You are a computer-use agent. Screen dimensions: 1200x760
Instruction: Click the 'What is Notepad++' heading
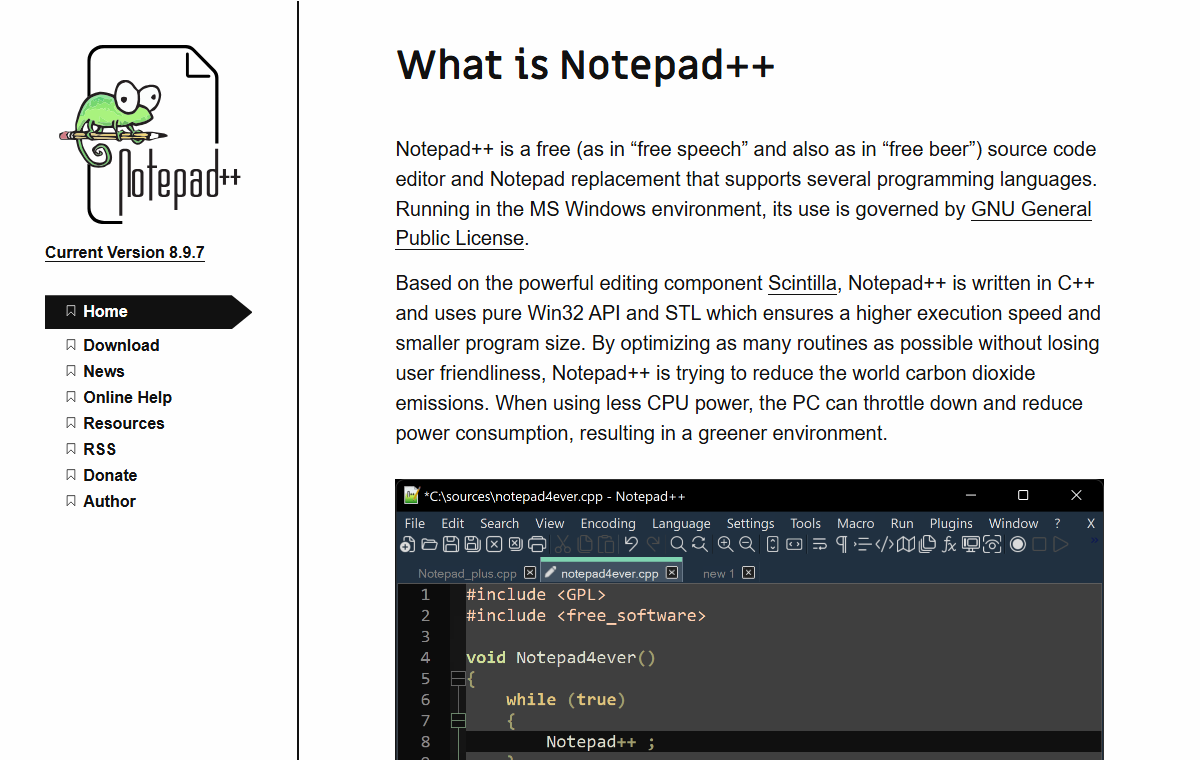point(586,65)
